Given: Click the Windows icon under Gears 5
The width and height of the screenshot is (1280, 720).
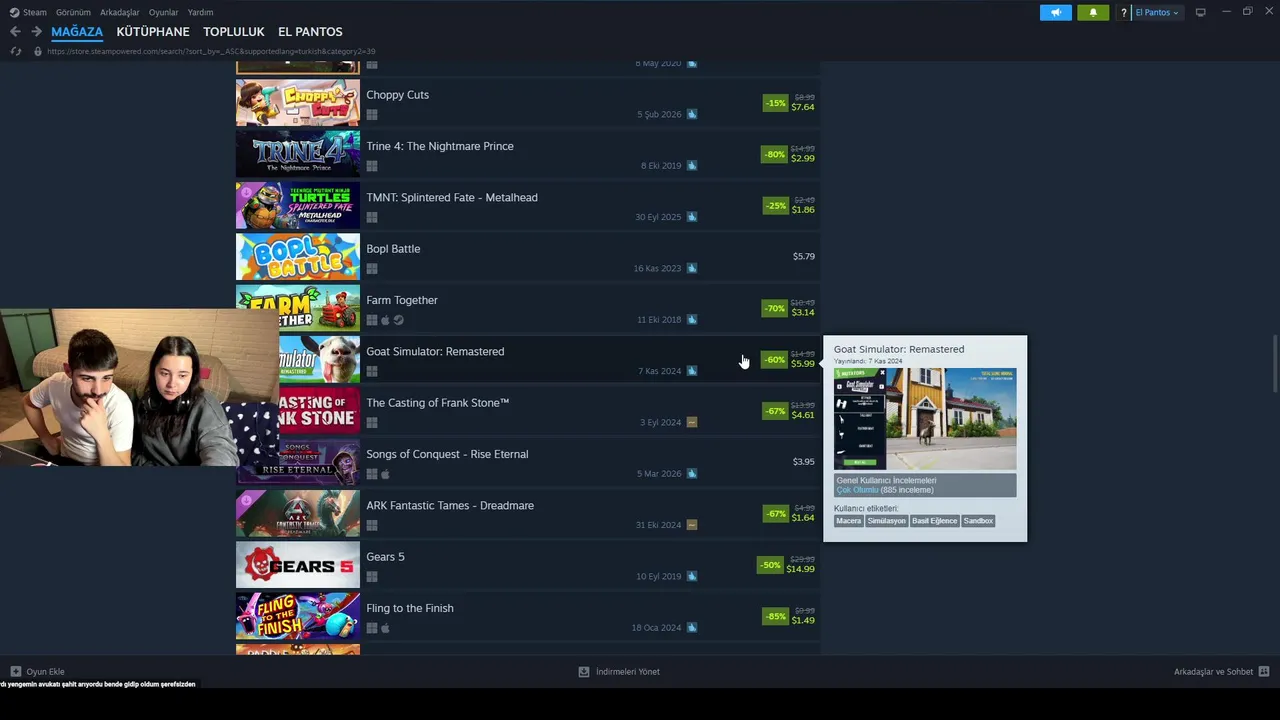Looking at the screenshot, I should (x=372, y=577).
